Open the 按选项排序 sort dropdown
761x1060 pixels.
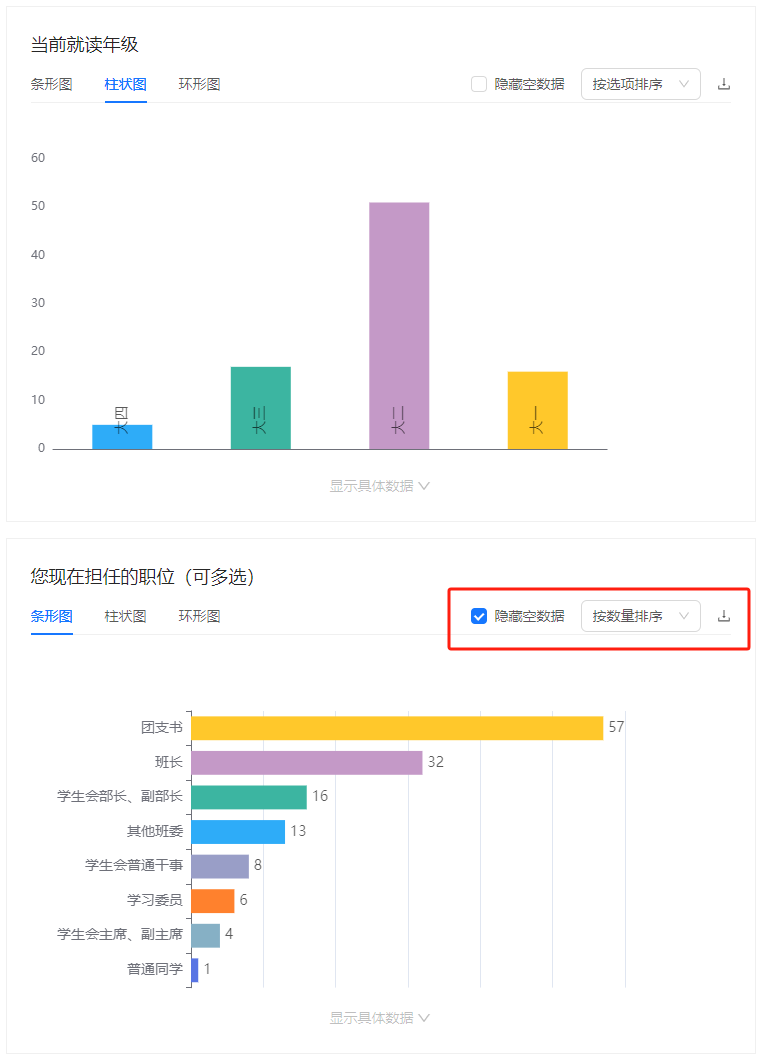click(640, 85)
